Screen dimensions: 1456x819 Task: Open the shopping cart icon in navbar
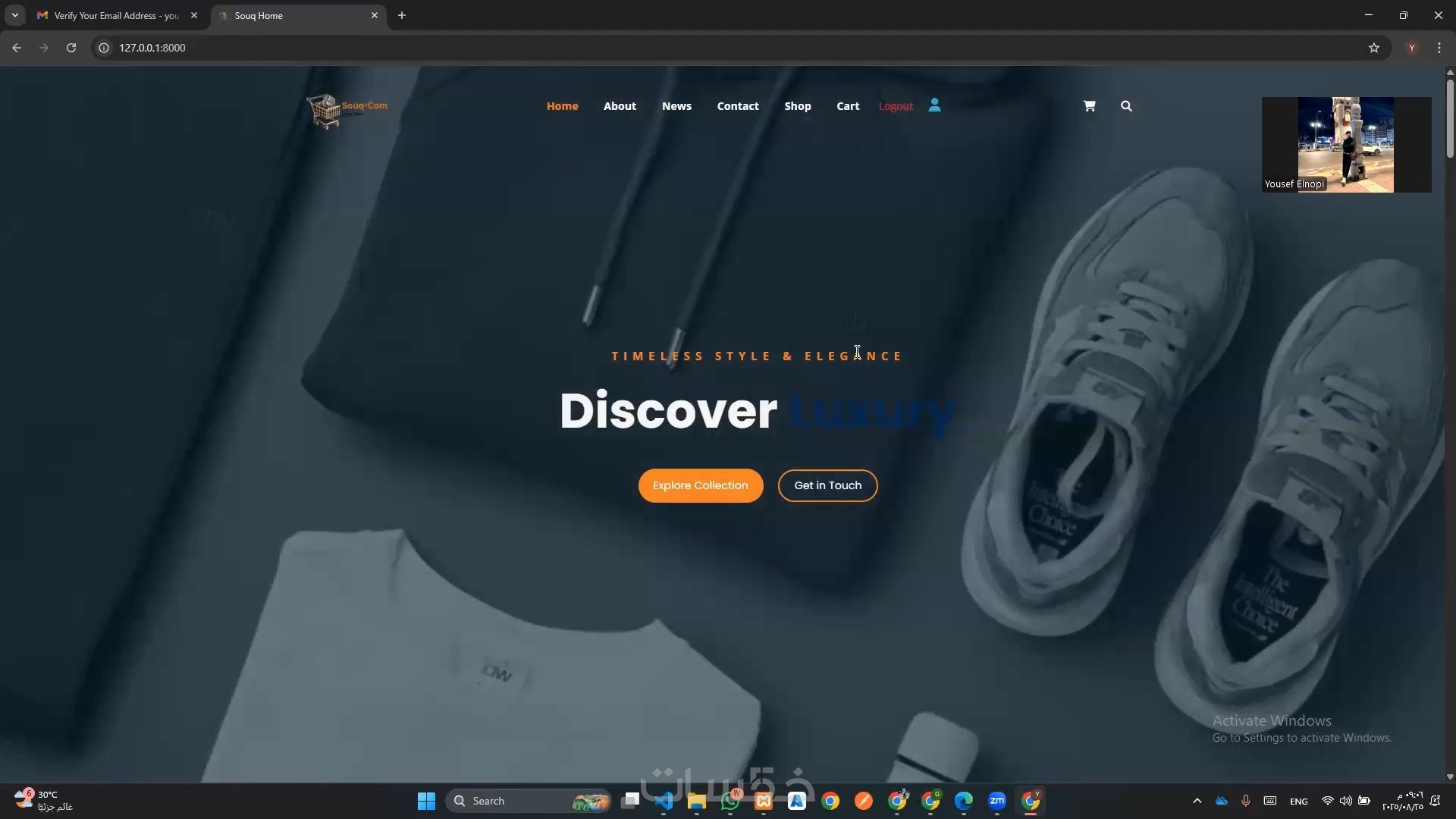pyautogui.click(x=1089, y=106)
